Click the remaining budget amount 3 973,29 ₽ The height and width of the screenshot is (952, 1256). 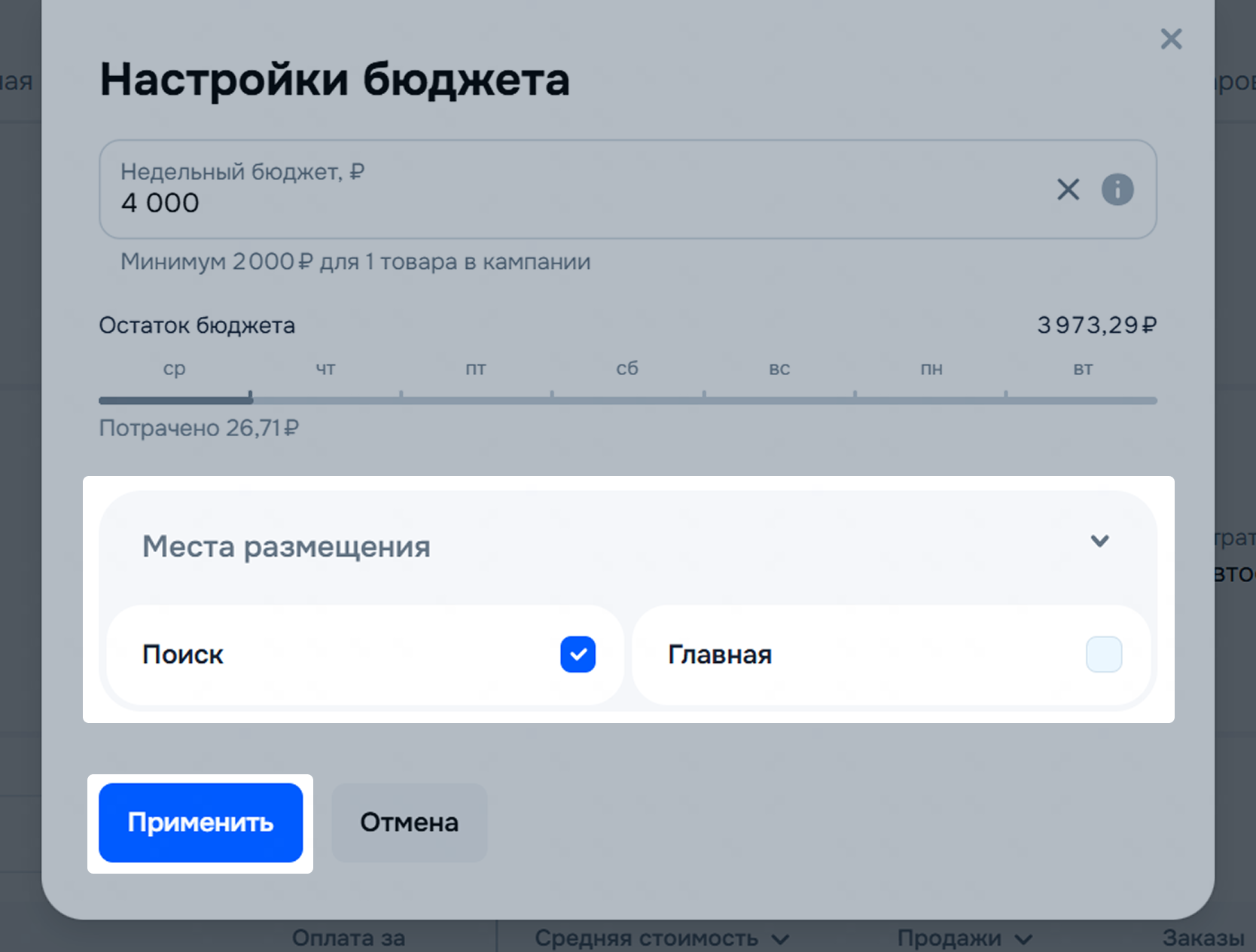pos(1096,325)
